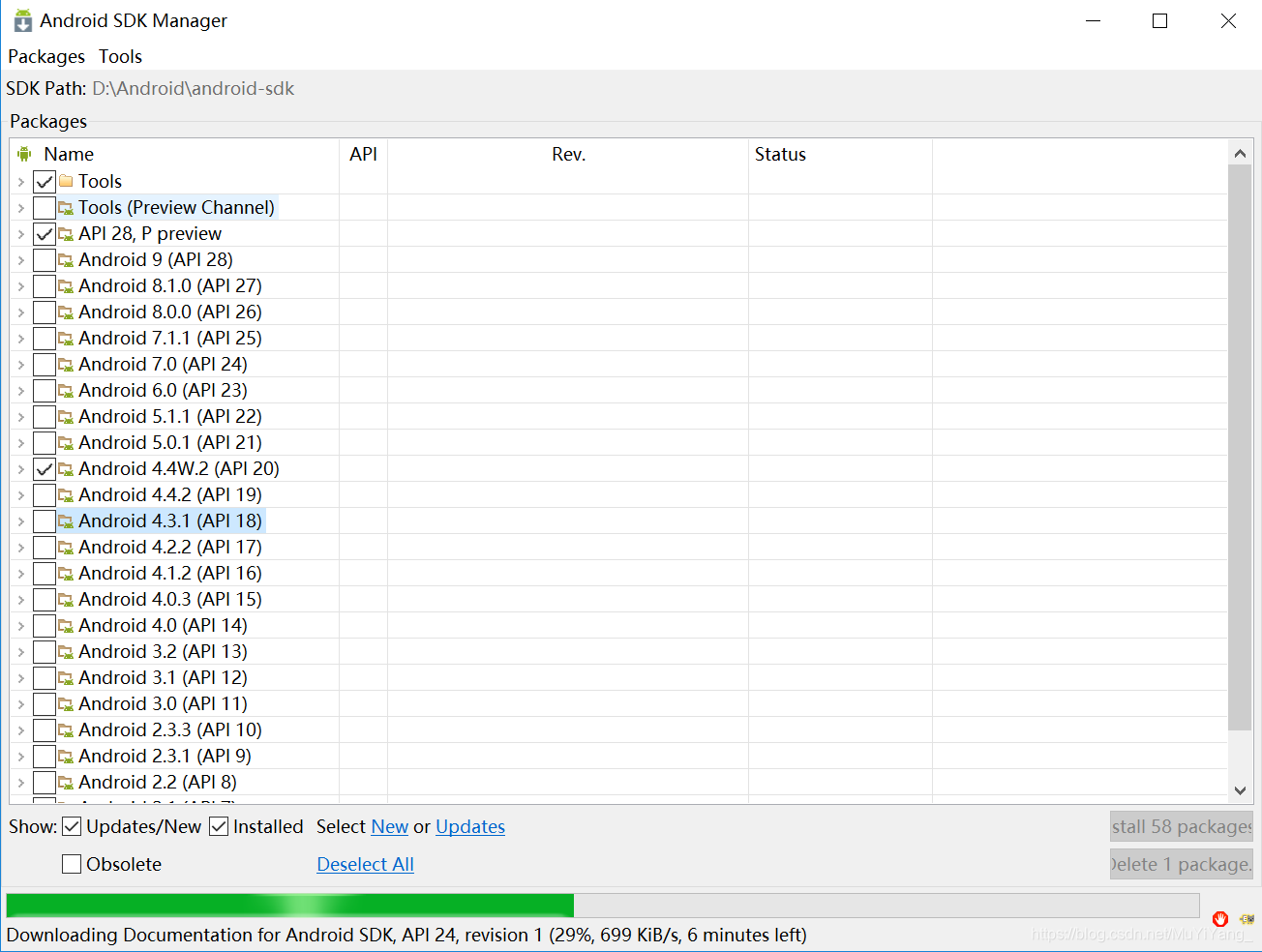The height and width of the screenshot is (952, 1262).
Task: Click package icon for Android 4.4W.2 (API 20)
Action: [66, 468]
